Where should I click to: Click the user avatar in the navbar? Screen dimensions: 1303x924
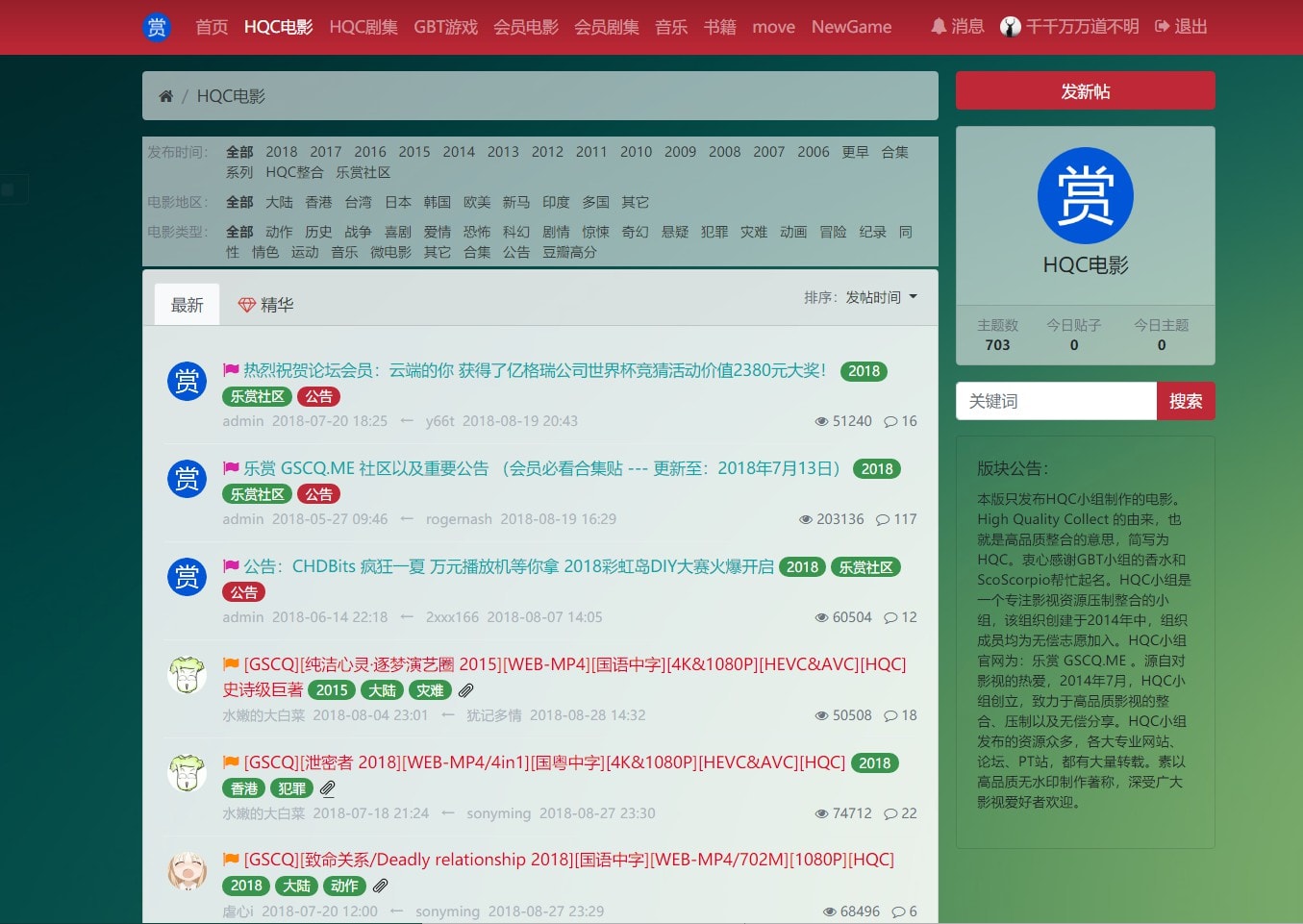coord(1011,27)
